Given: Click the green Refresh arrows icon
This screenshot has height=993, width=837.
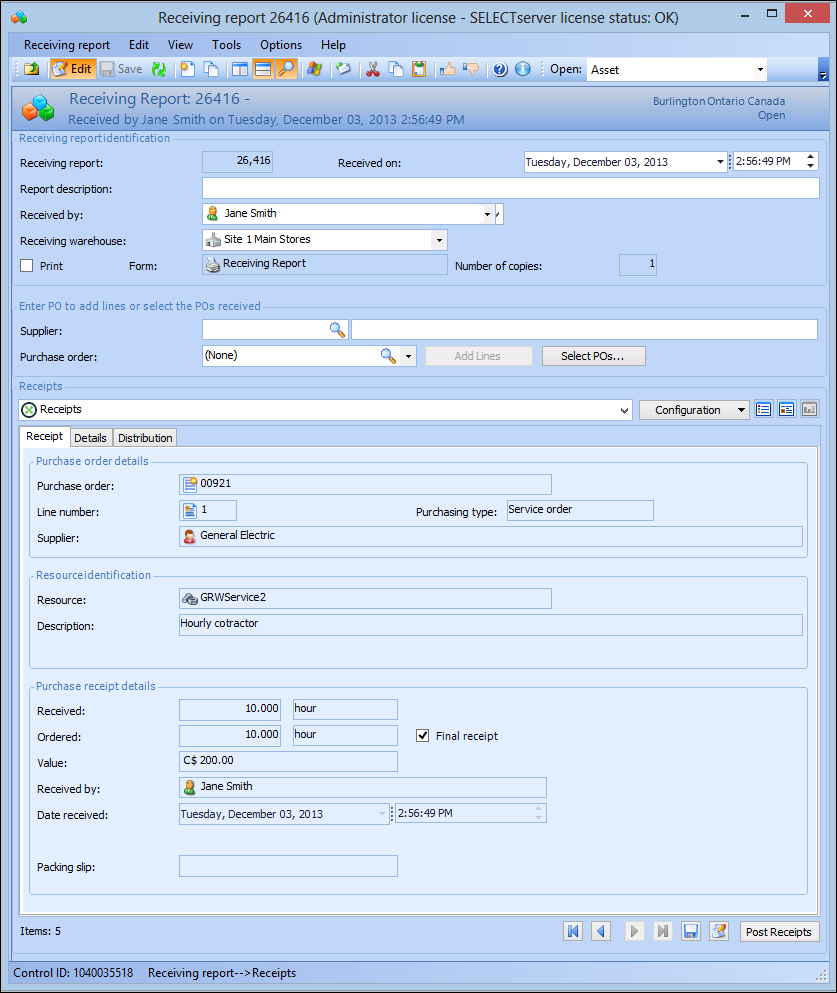Looking at the screenshot, I should [x=159, y=69].
